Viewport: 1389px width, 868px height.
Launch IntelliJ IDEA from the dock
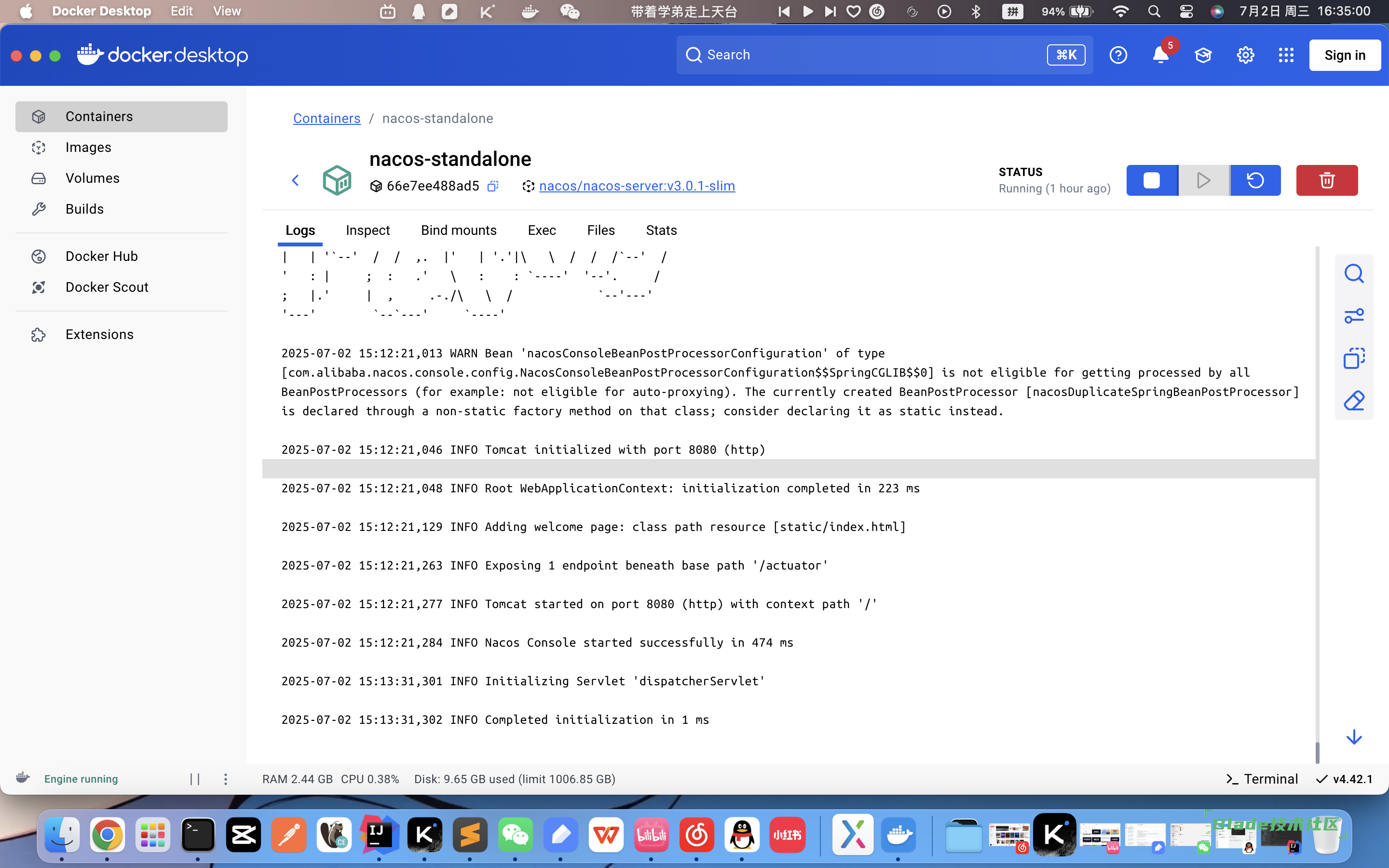pos(379,835)
